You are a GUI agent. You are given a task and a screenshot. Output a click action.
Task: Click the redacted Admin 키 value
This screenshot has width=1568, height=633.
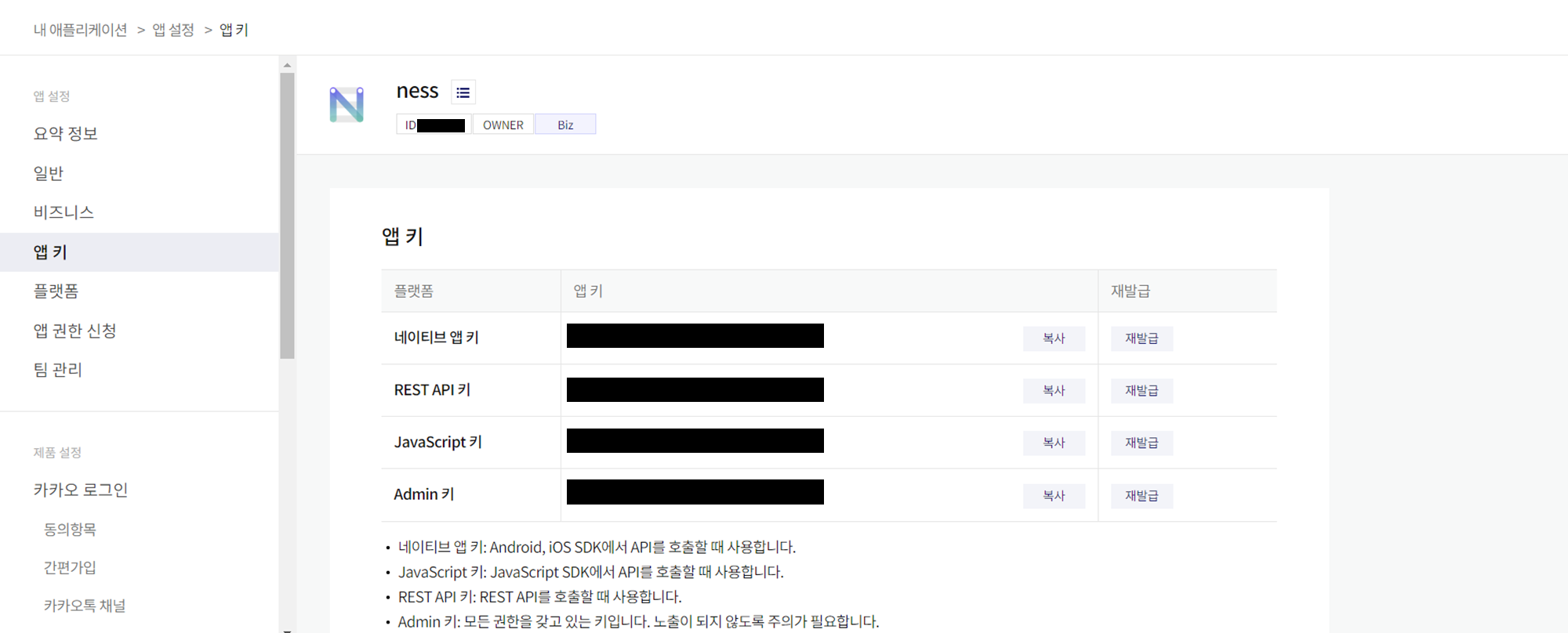point(695,492)
